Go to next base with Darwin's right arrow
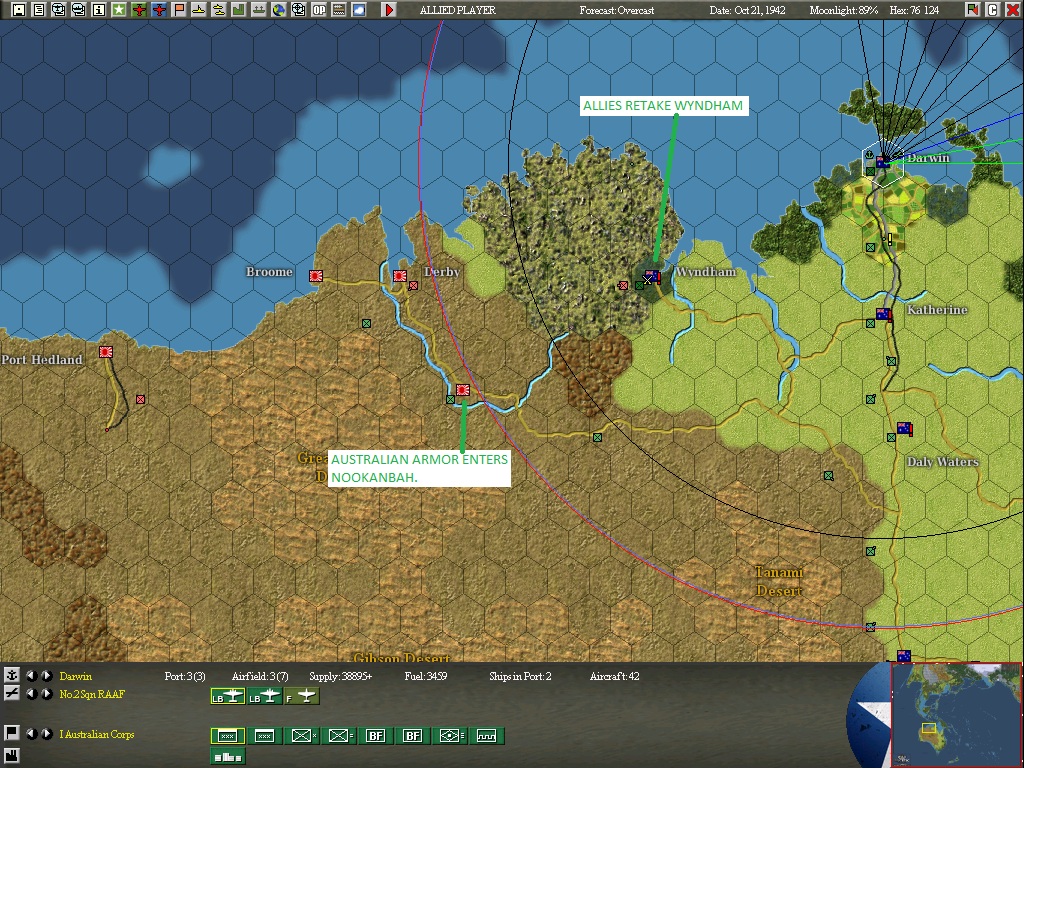 pyautogui.click(x=46, y=675)
